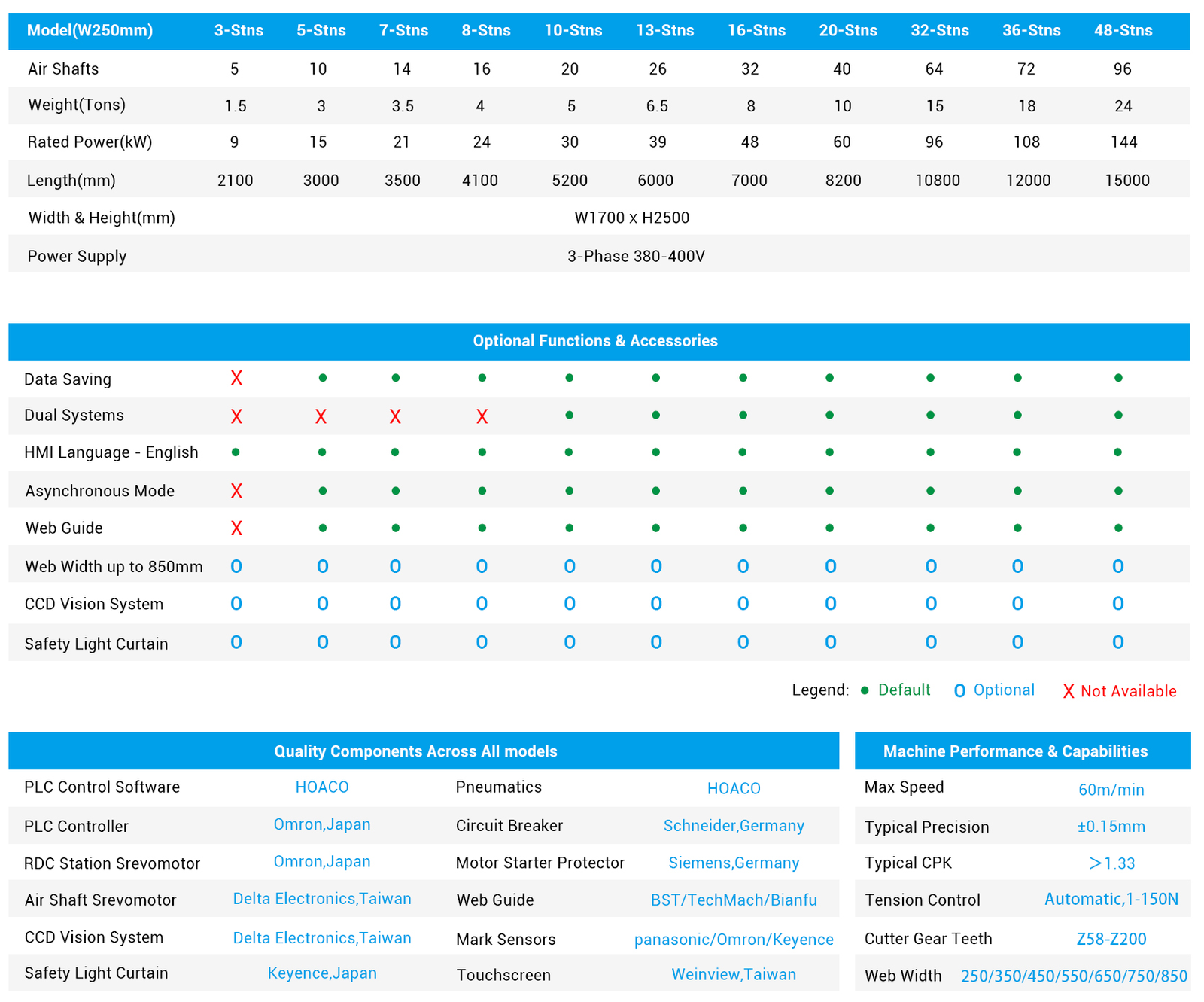Open the Machine Performance & Capabilities header
The height and width of the screenshot is (1002, 1204).
[1015, 751]
